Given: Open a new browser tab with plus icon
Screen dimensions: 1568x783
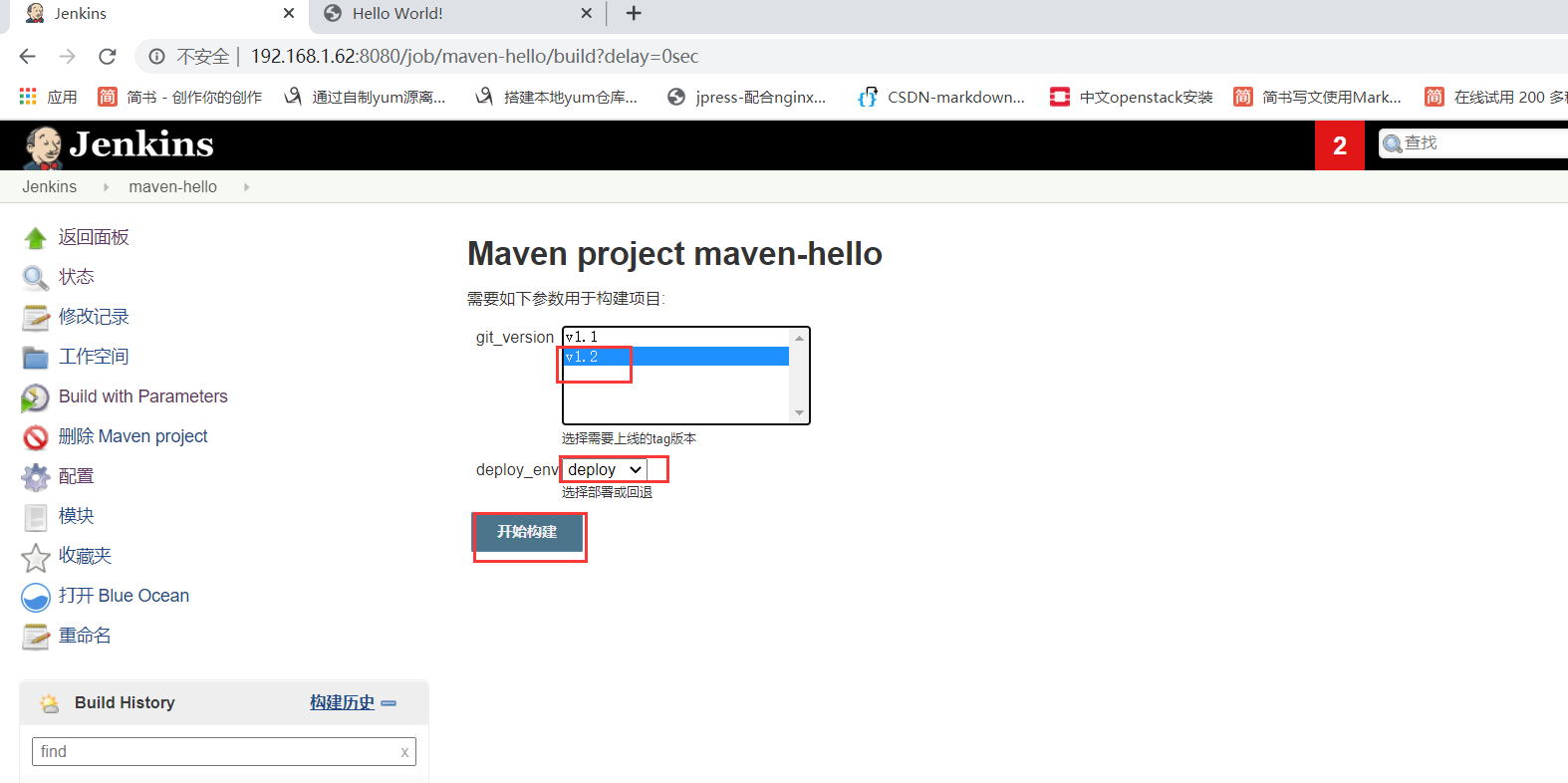Looking at the screenshot, I should 634,13.
